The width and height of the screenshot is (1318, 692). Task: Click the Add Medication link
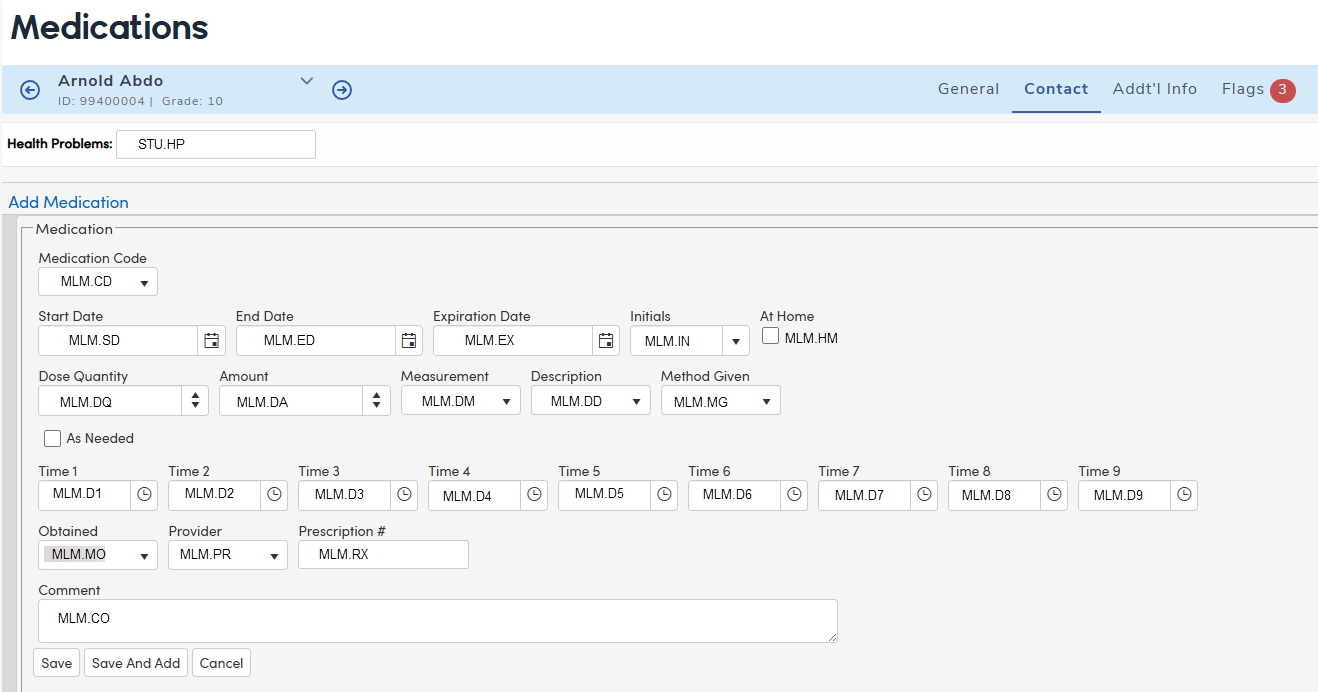coord(68,202)
